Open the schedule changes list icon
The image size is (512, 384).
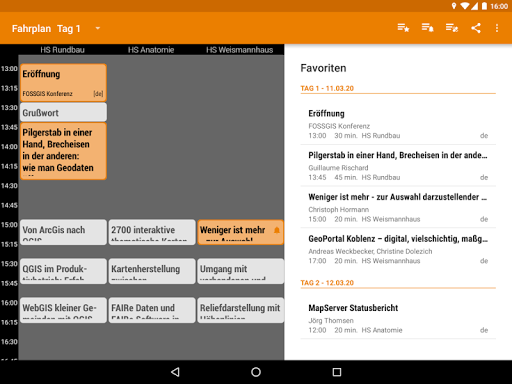[452, 28]
